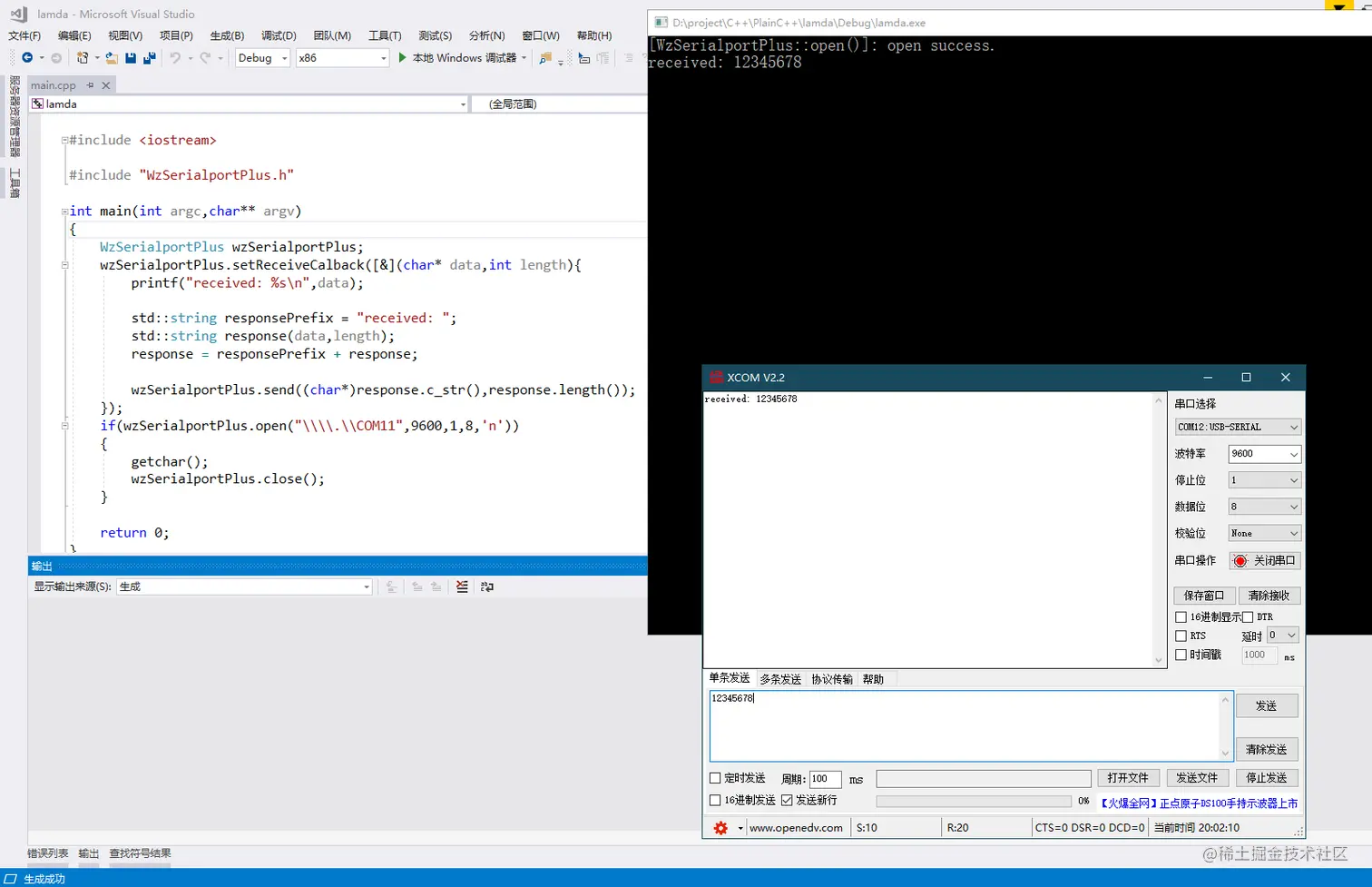Open the COM12:USB-SERIAL port dropdown
This screenshot has height=887, width=1372.
pyautogui.click(x=1238, y=427)
